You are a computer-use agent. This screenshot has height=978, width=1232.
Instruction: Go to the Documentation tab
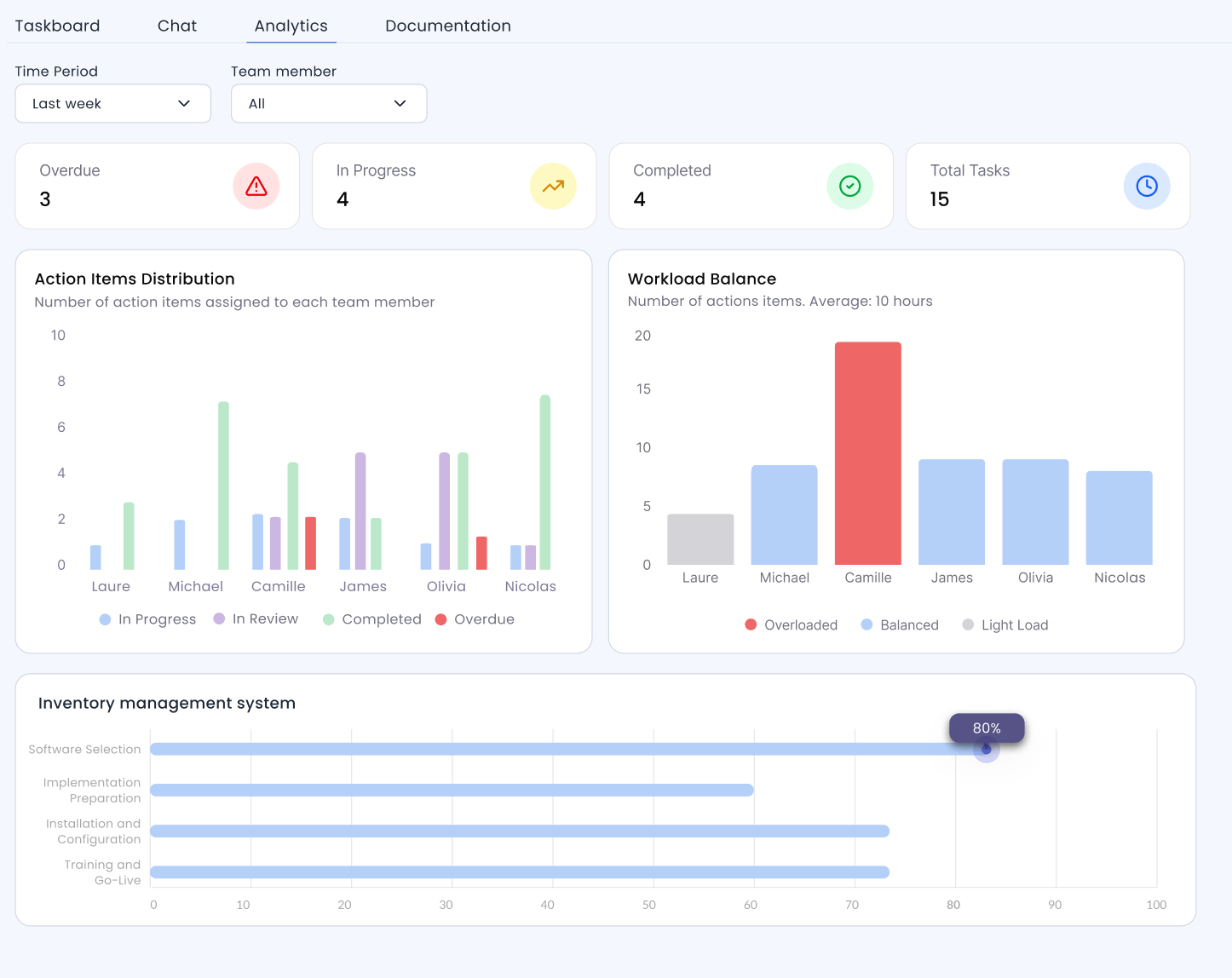tap(448, 26)
